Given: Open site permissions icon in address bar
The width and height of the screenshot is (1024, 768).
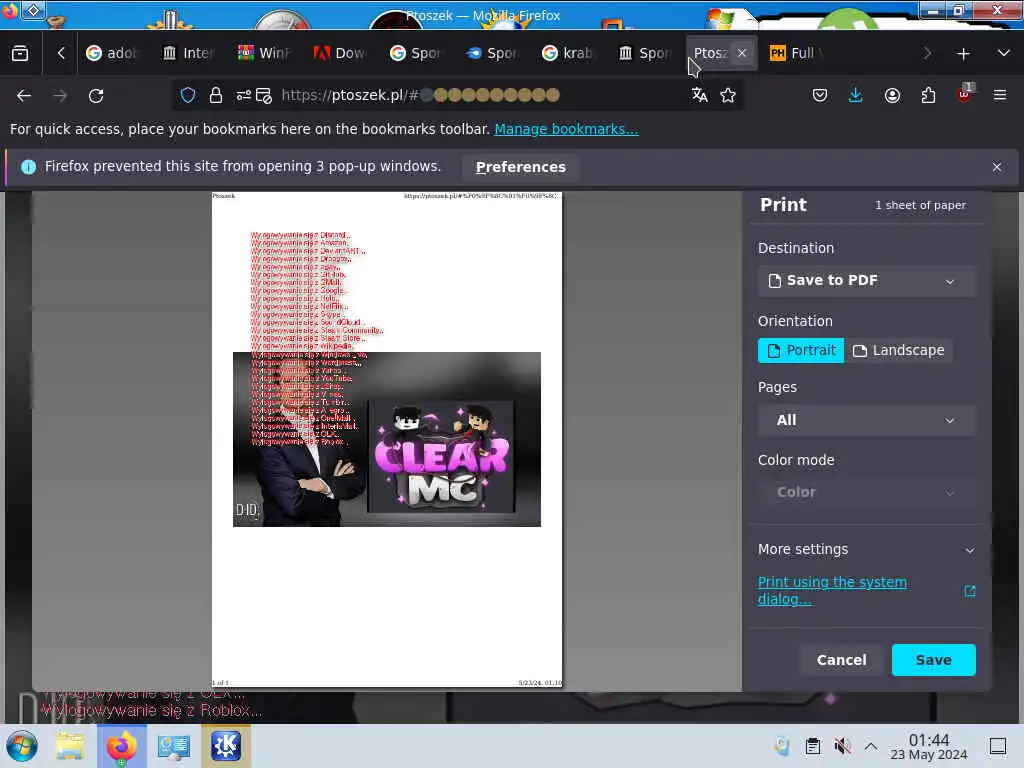Looking at the screenshot, I should coord(244,95).
